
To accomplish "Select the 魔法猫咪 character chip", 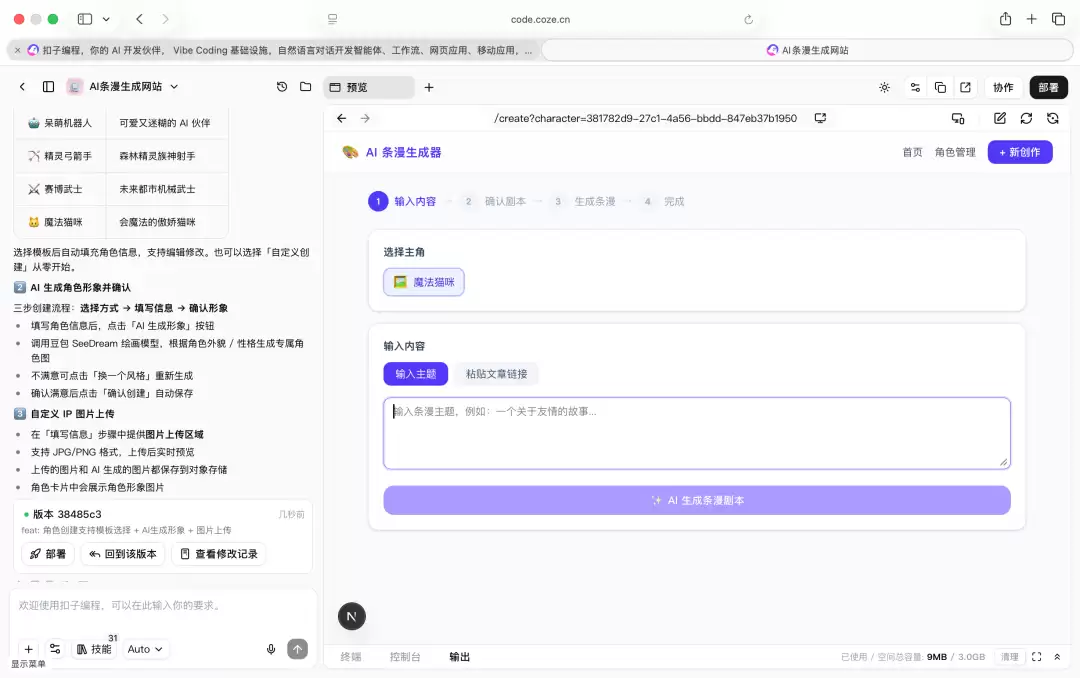I will 424,282.
